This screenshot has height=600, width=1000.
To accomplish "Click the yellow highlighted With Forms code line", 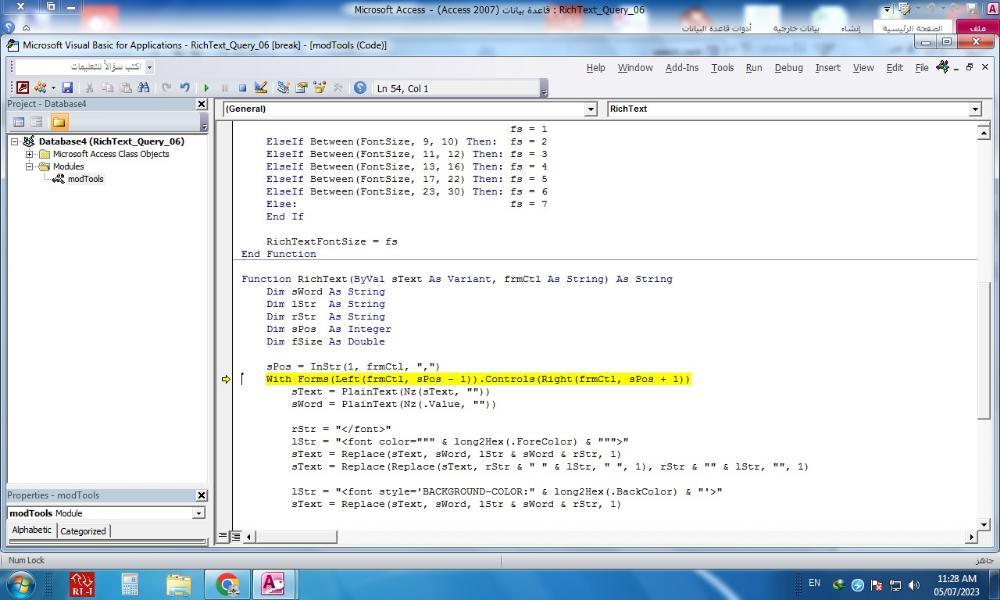I will (478, 379).
